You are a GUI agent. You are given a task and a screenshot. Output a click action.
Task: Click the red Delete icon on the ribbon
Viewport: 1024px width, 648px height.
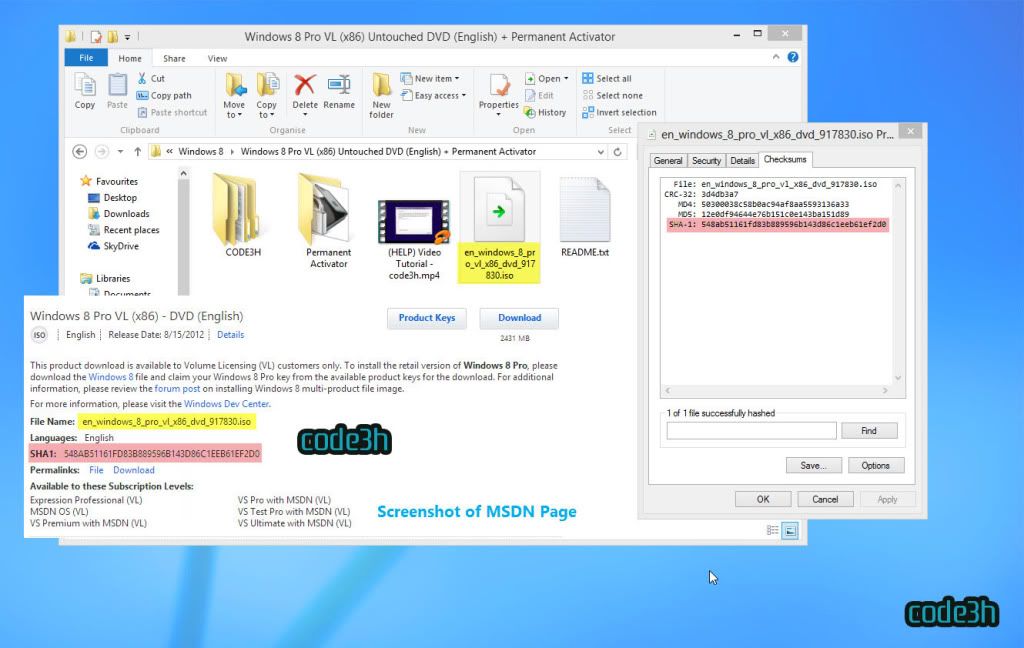pyautogui.click(x=304, y=86)
